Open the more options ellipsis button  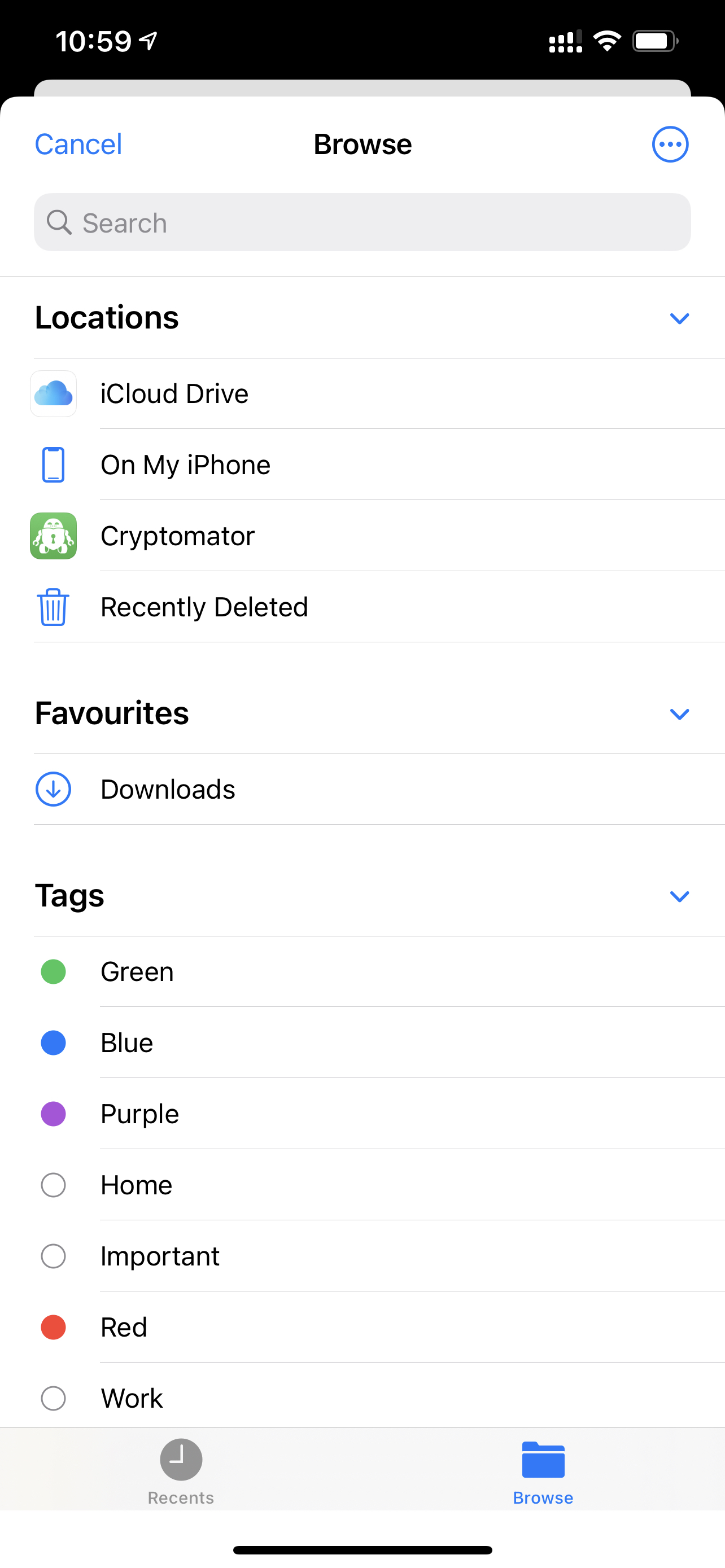[670, 145]
